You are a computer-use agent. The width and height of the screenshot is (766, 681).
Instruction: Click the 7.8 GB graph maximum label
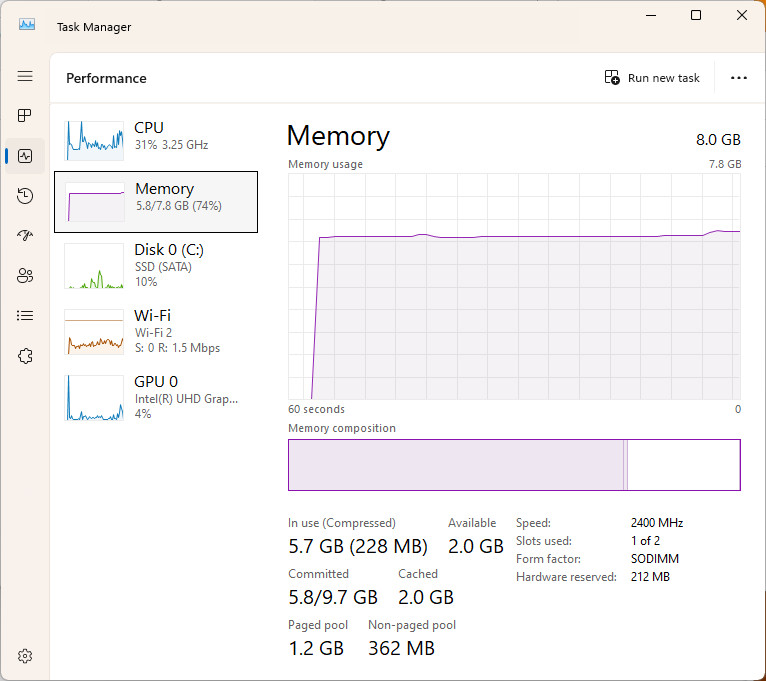click(x=725, y=164)
